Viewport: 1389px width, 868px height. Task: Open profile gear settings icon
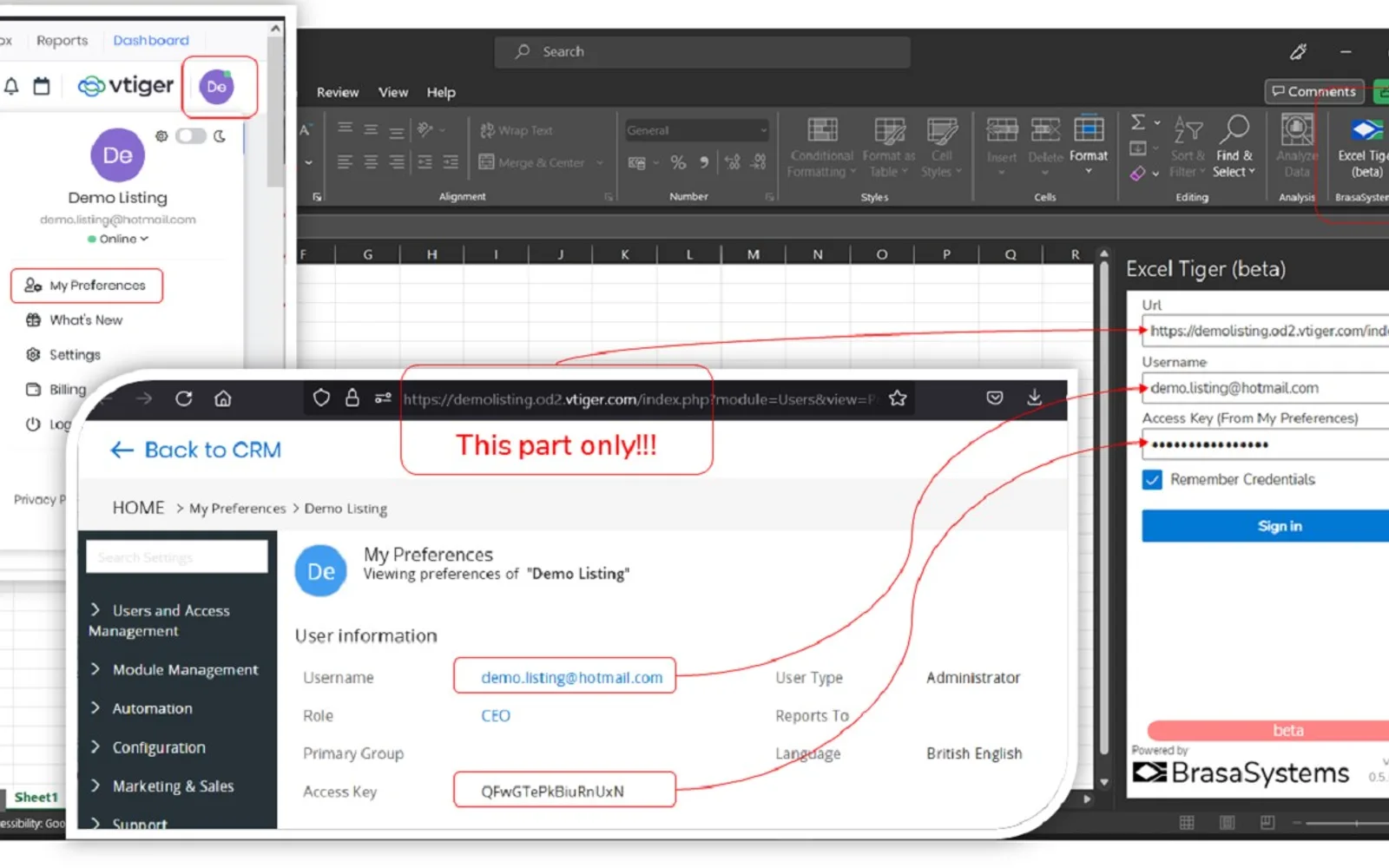point(161,135)
